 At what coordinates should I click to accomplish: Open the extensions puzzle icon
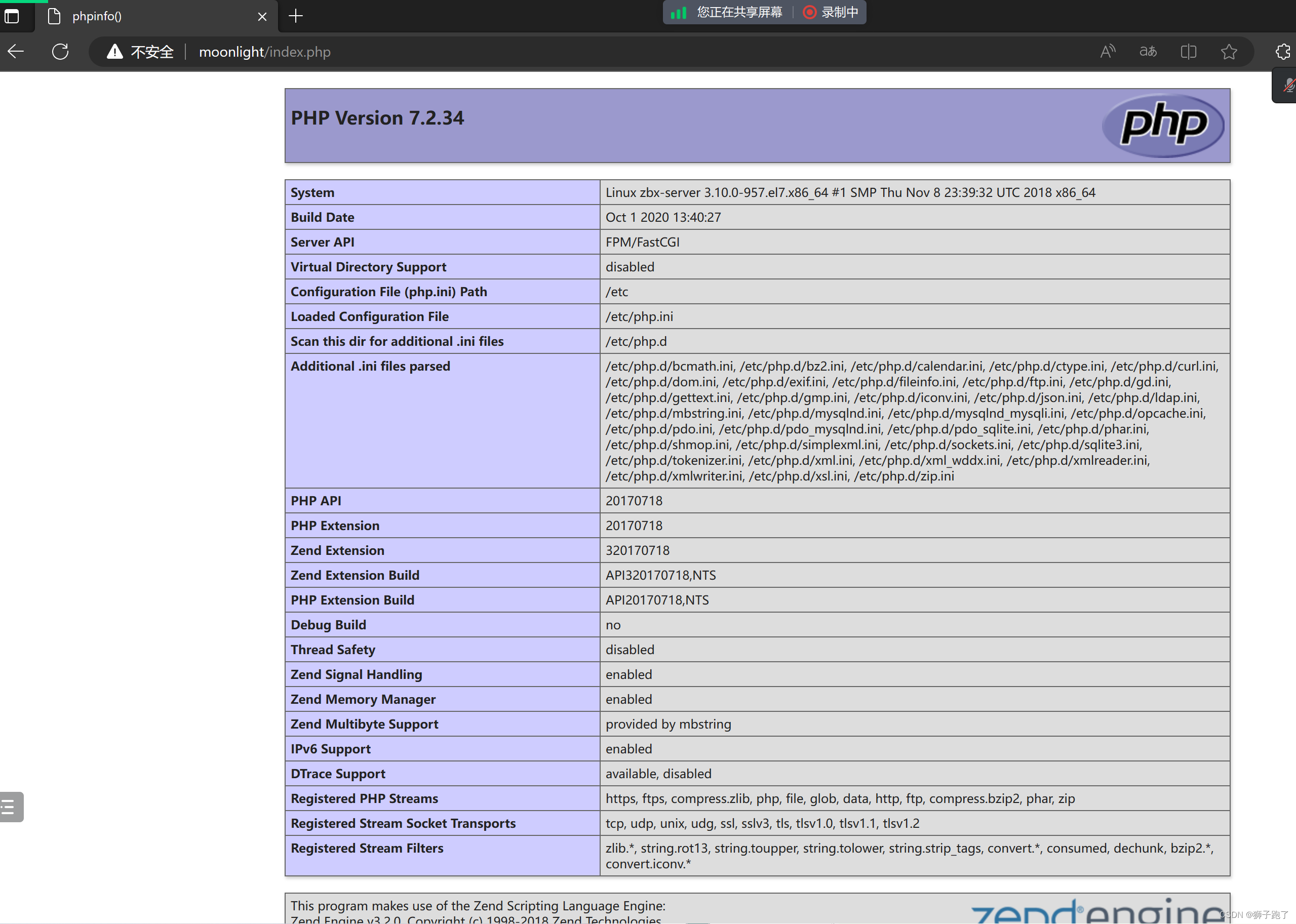tap(1283, 52)
